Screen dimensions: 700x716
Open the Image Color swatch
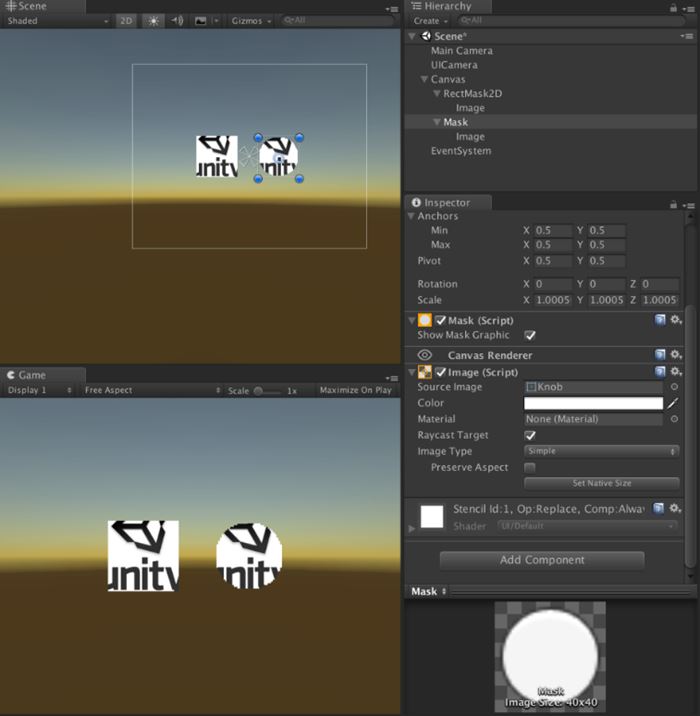pos(593,403)
